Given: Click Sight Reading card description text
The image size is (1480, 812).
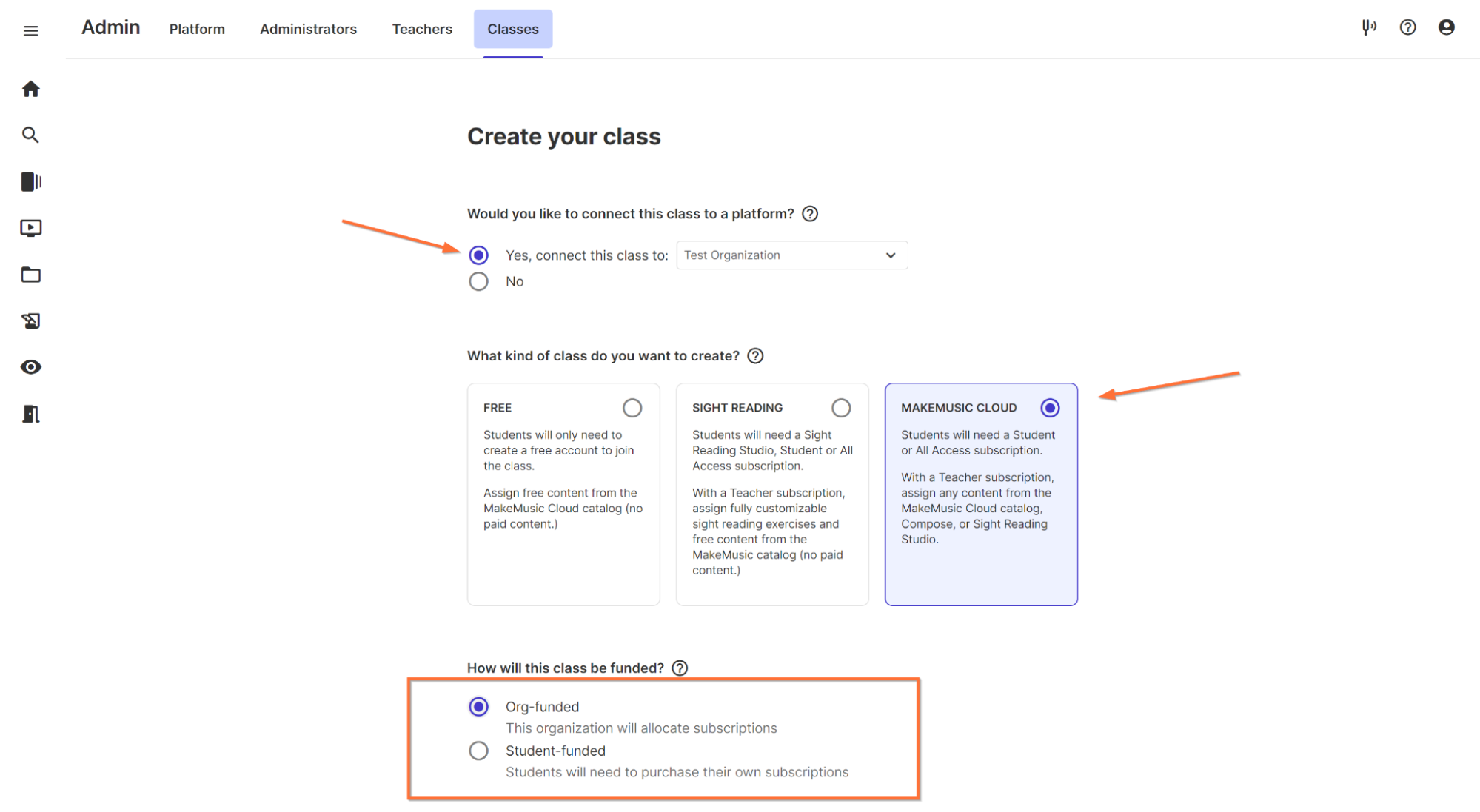Looking at the screenshot, I should [x=772, y=503].
